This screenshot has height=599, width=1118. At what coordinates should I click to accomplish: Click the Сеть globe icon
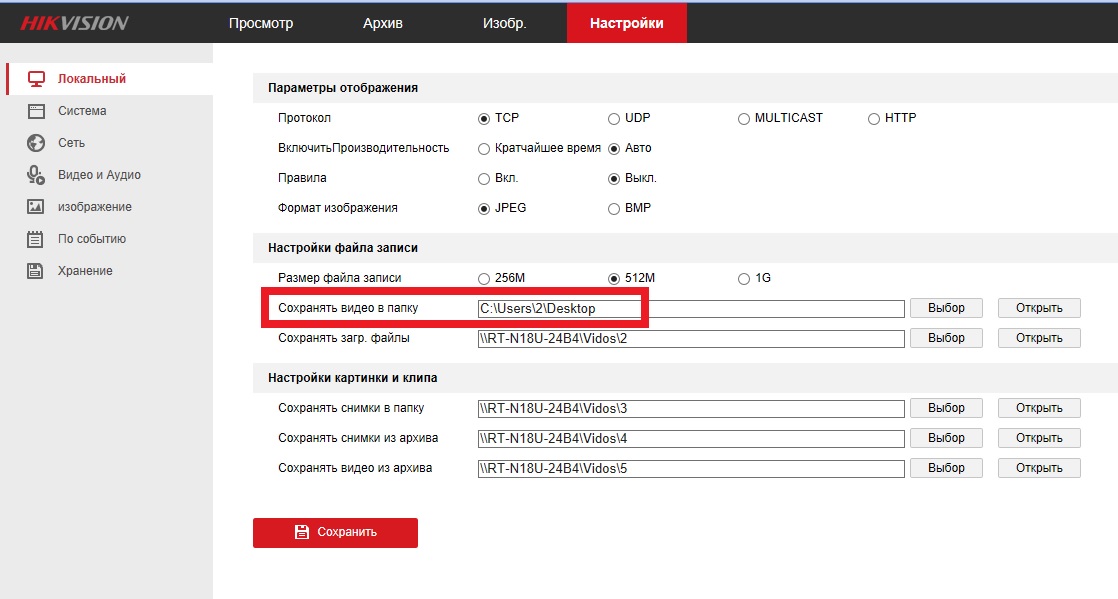point(36,143)
